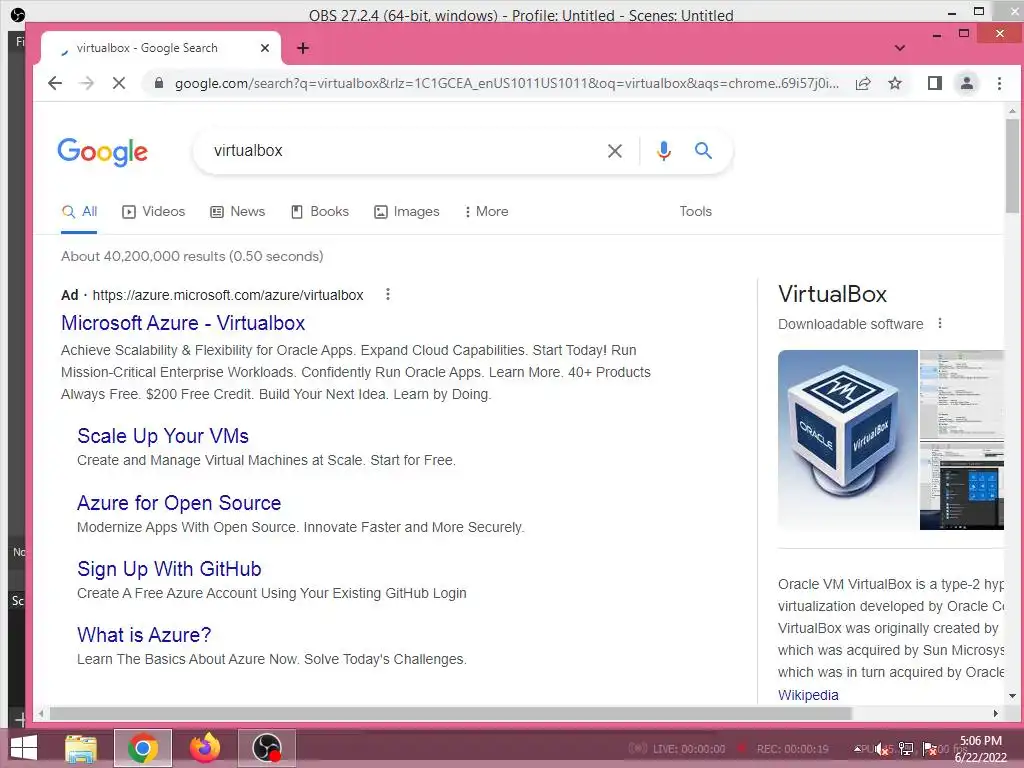
Task: Launch Firefox from taskbar
Action: [x=204, y=748]
